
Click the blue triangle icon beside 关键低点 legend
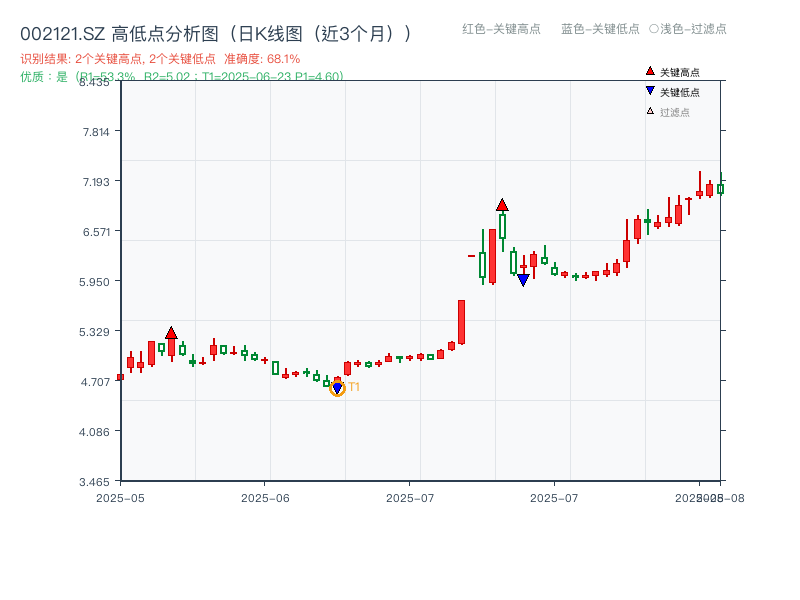click(650, 91)
